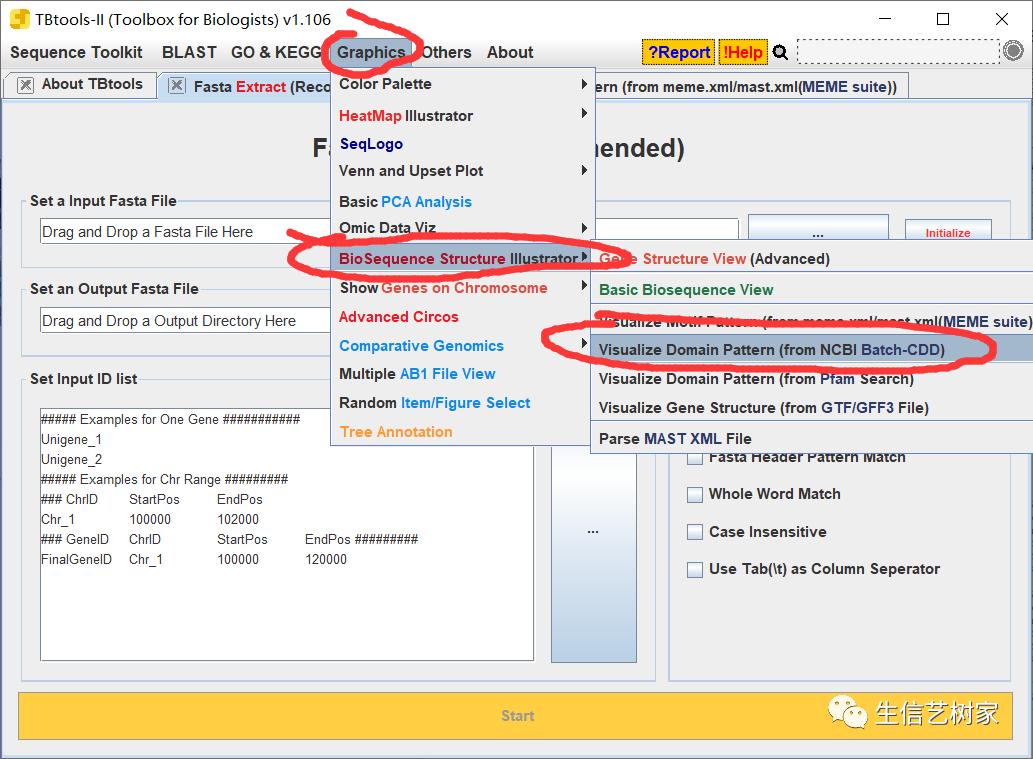Expand the Color Palette submenu
Image resolution: width=1033 pixels, height=759 pixels.
(462, 84)
